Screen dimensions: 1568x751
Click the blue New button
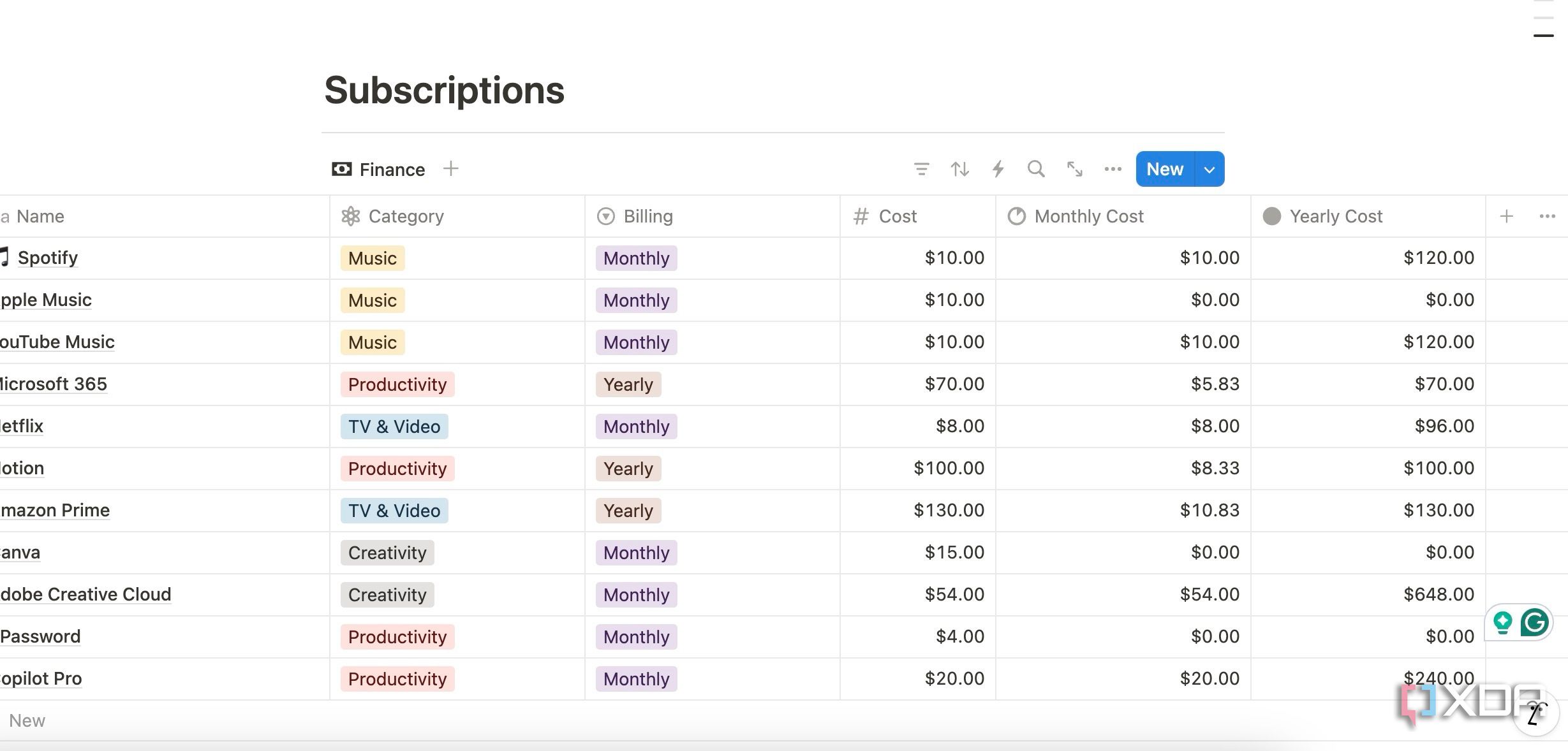(1164, 169)
